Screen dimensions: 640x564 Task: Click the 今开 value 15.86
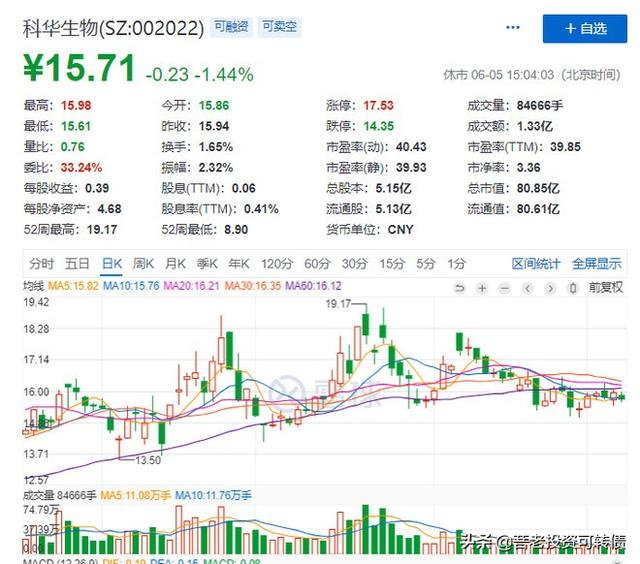pyautogui.click(x=214, y=106)
